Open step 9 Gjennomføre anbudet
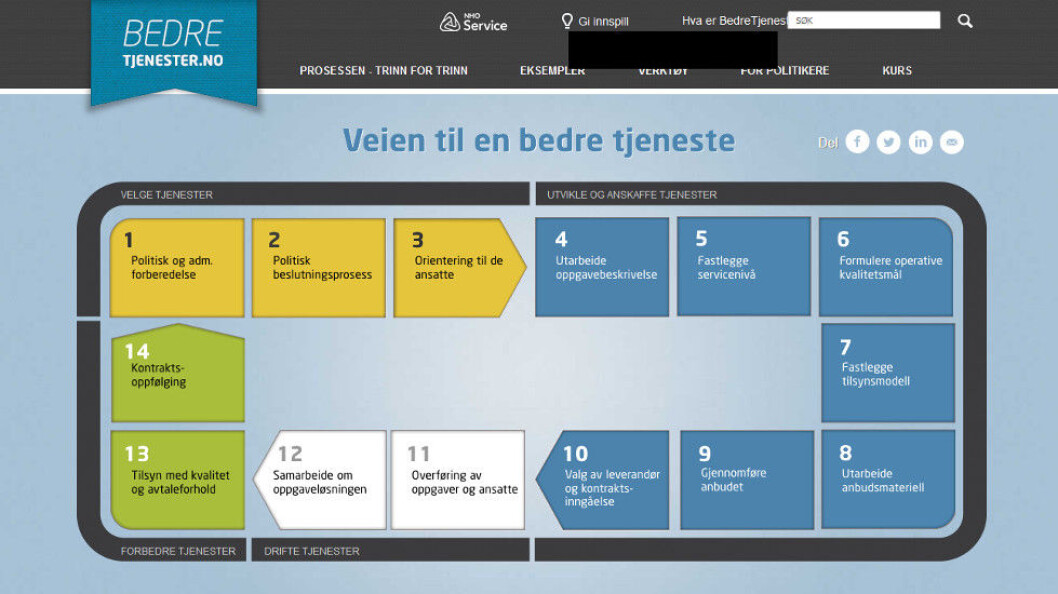 [x=747, y=480]
